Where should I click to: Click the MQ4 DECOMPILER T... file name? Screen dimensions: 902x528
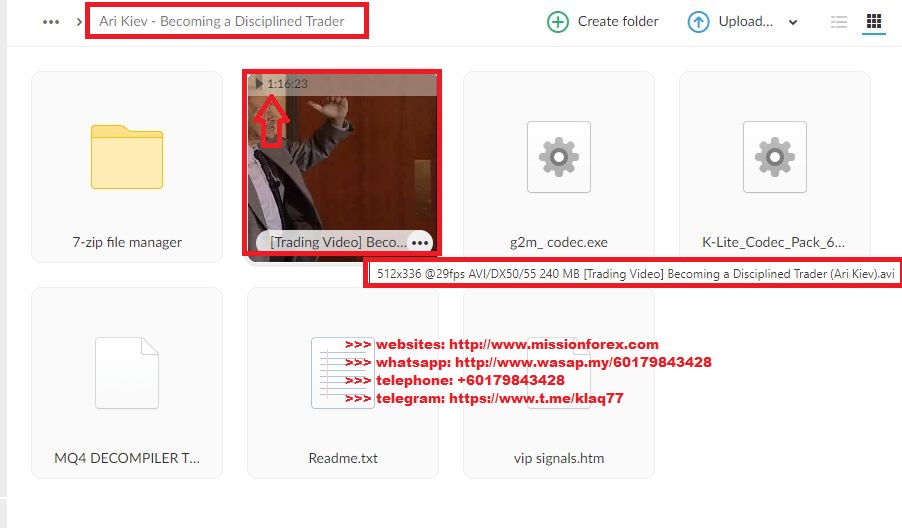tap(127, 458)
